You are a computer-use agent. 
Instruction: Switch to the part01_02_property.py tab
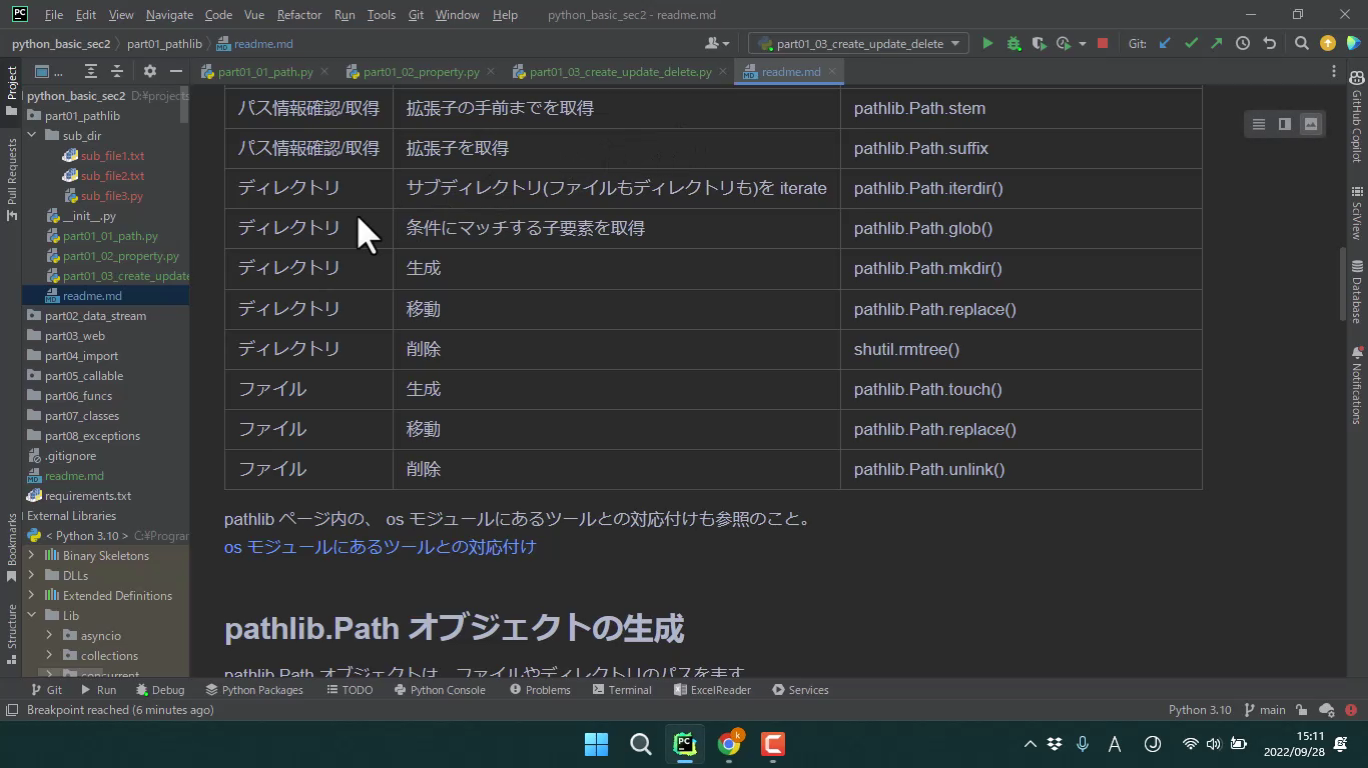420,72
